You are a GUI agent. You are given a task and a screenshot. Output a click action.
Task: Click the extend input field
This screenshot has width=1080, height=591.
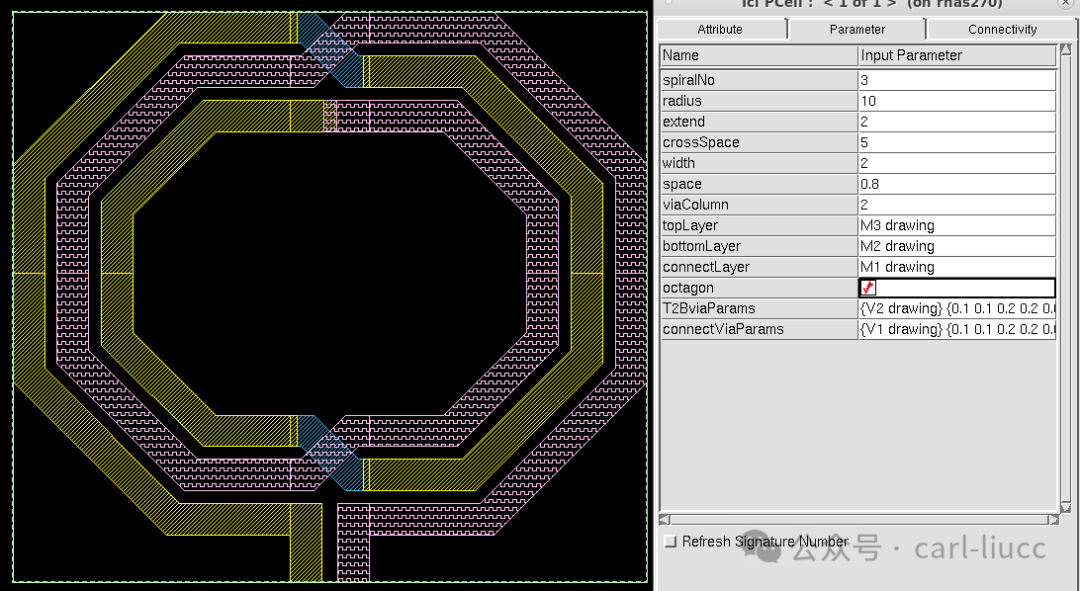pyautogui.click(x=957, y=121)
